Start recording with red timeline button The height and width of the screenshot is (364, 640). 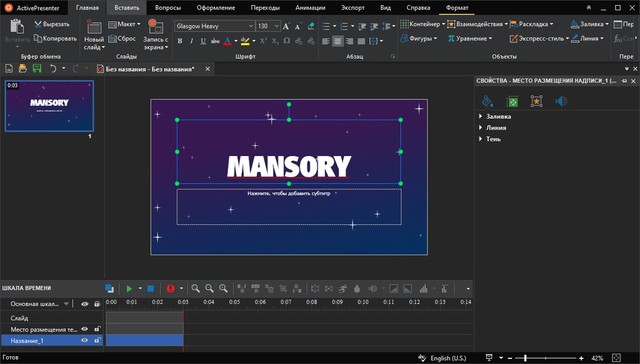coord(171,289)
